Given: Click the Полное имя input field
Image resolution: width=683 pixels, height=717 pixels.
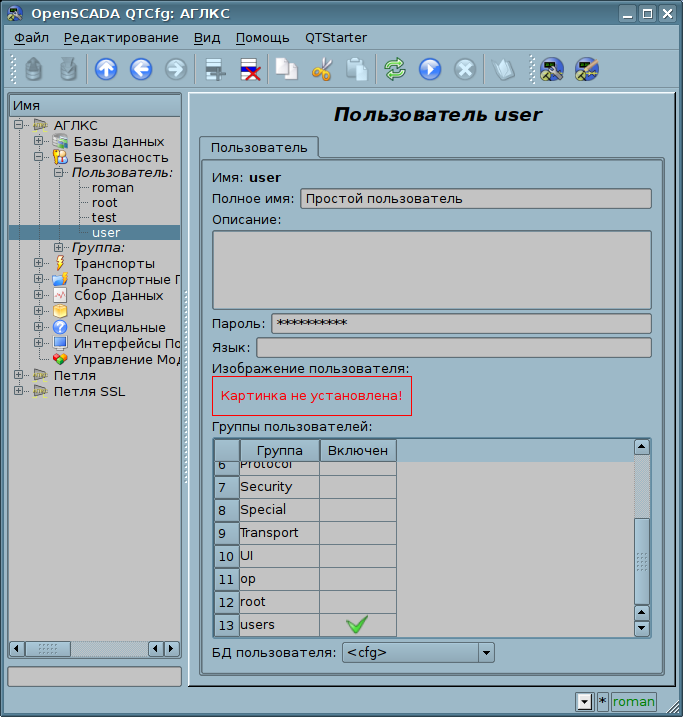Looking at the screenshot, I should coord(475,199).
